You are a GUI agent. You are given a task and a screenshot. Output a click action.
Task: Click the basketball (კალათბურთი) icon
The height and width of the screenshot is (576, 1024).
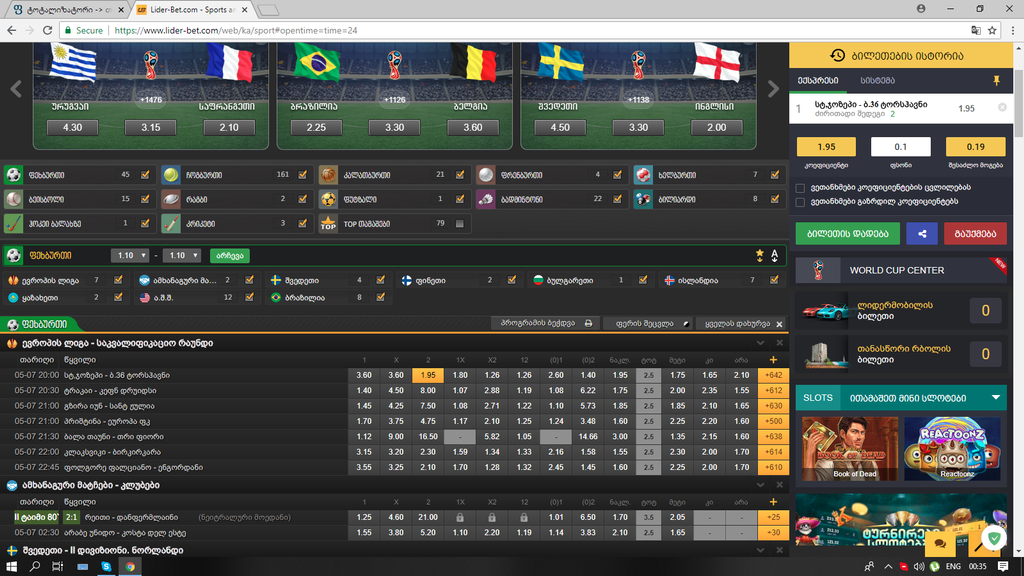pyautogui.click(x=328, y=175)
